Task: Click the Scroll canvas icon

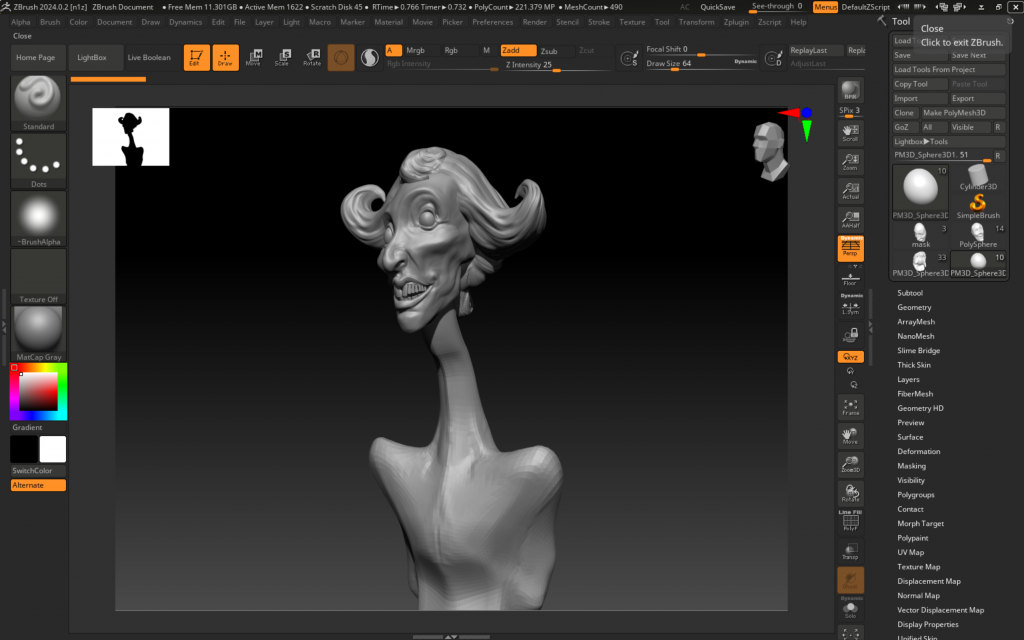Action: pyautogui.click(x=850, y=133)
